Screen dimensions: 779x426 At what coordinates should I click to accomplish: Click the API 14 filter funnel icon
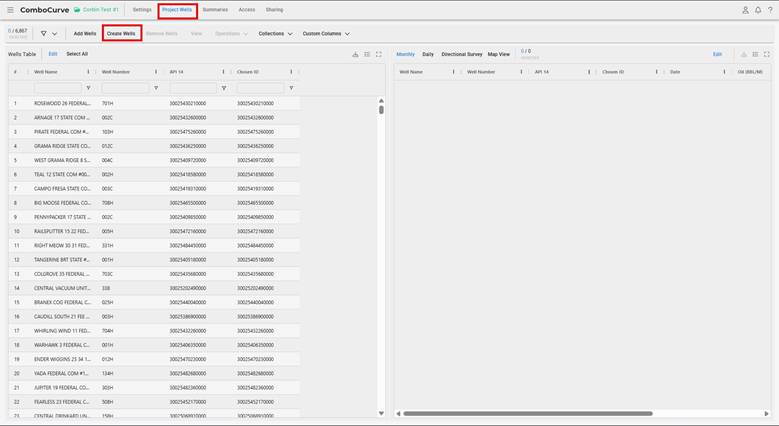[x=224, y=88]
